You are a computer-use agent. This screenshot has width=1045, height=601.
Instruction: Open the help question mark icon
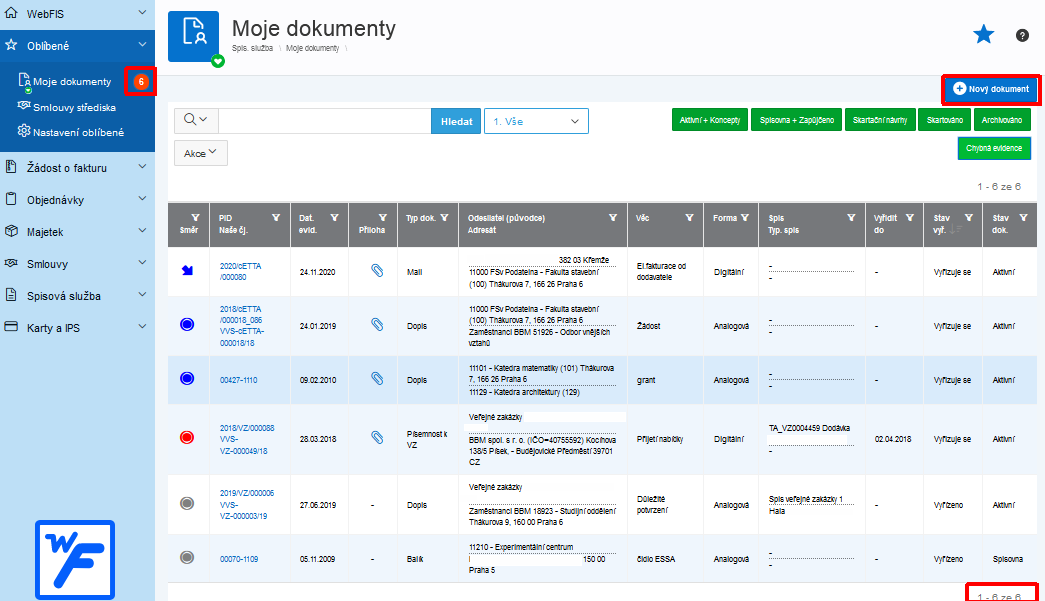[1022, 35]
